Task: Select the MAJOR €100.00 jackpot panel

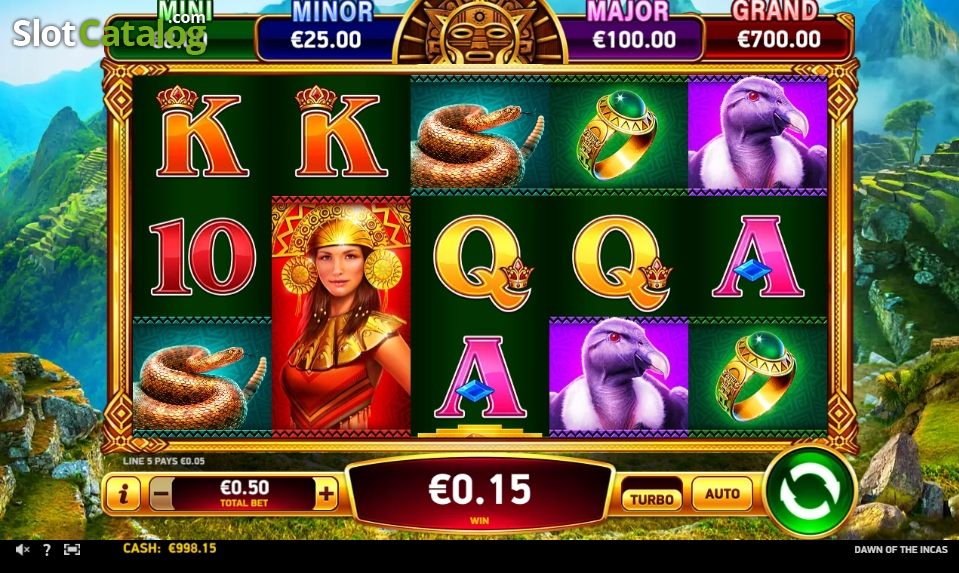Action: point(633,32)
